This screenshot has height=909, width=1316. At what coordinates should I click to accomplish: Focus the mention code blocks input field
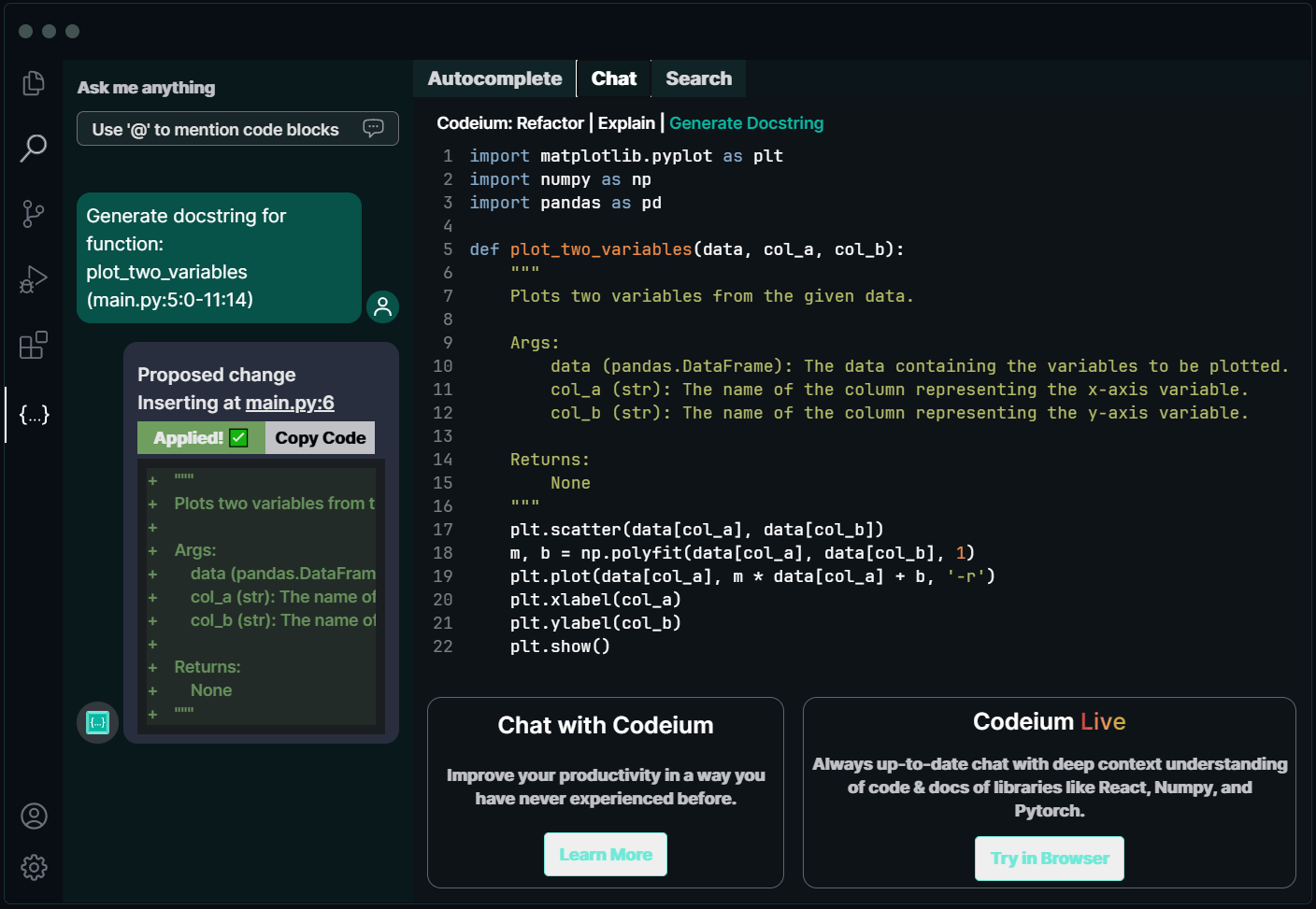pyautogui.click(x=237, y=129)
